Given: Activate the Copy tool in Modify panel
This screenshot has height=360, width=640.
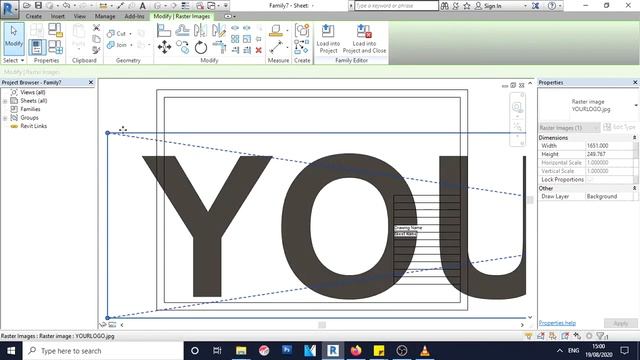Looking at the screenshot, I should coord(182,47).
